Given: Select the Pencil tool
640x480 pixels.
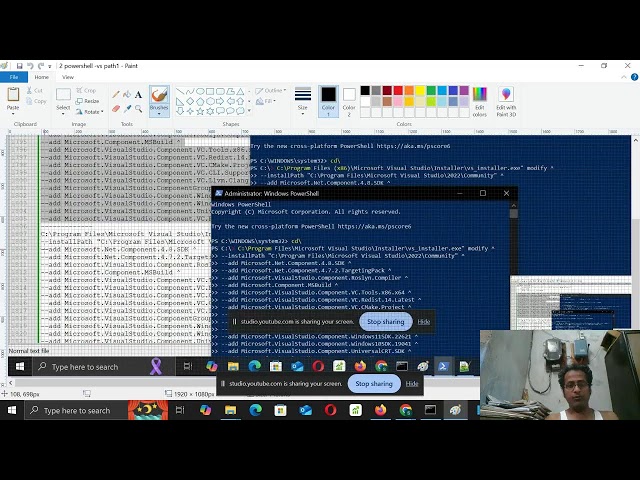Looking at the screenshot, I should coord(116,95).
